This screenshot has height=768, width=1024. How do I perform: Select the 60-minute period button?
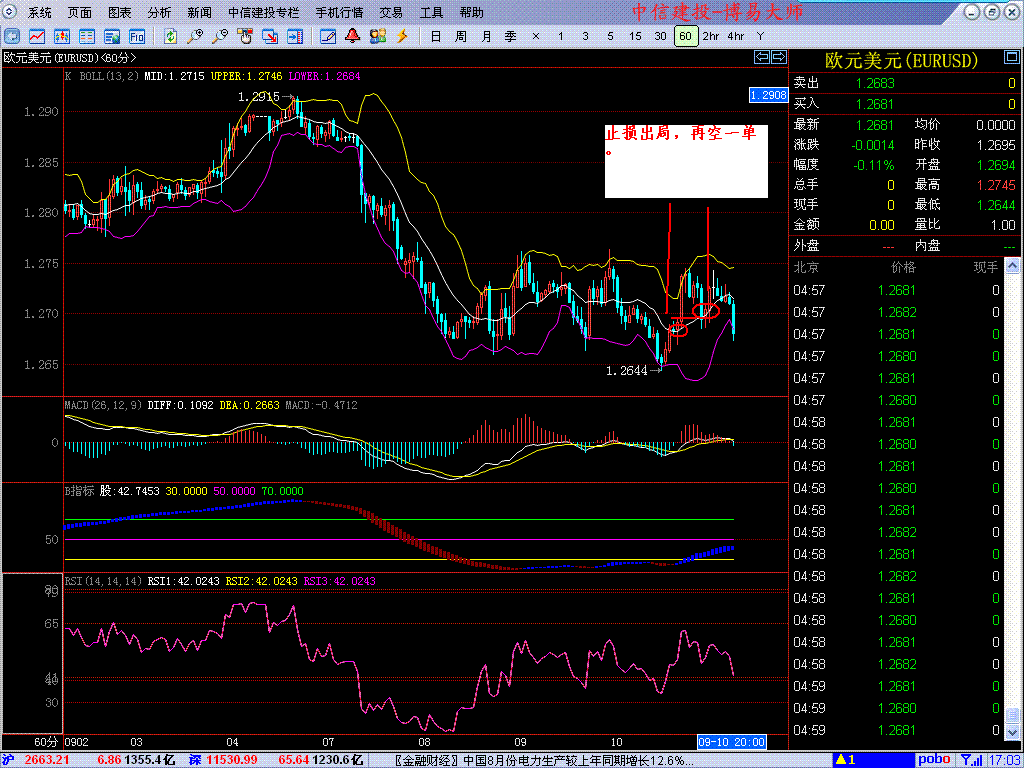[x=685, y=37]
